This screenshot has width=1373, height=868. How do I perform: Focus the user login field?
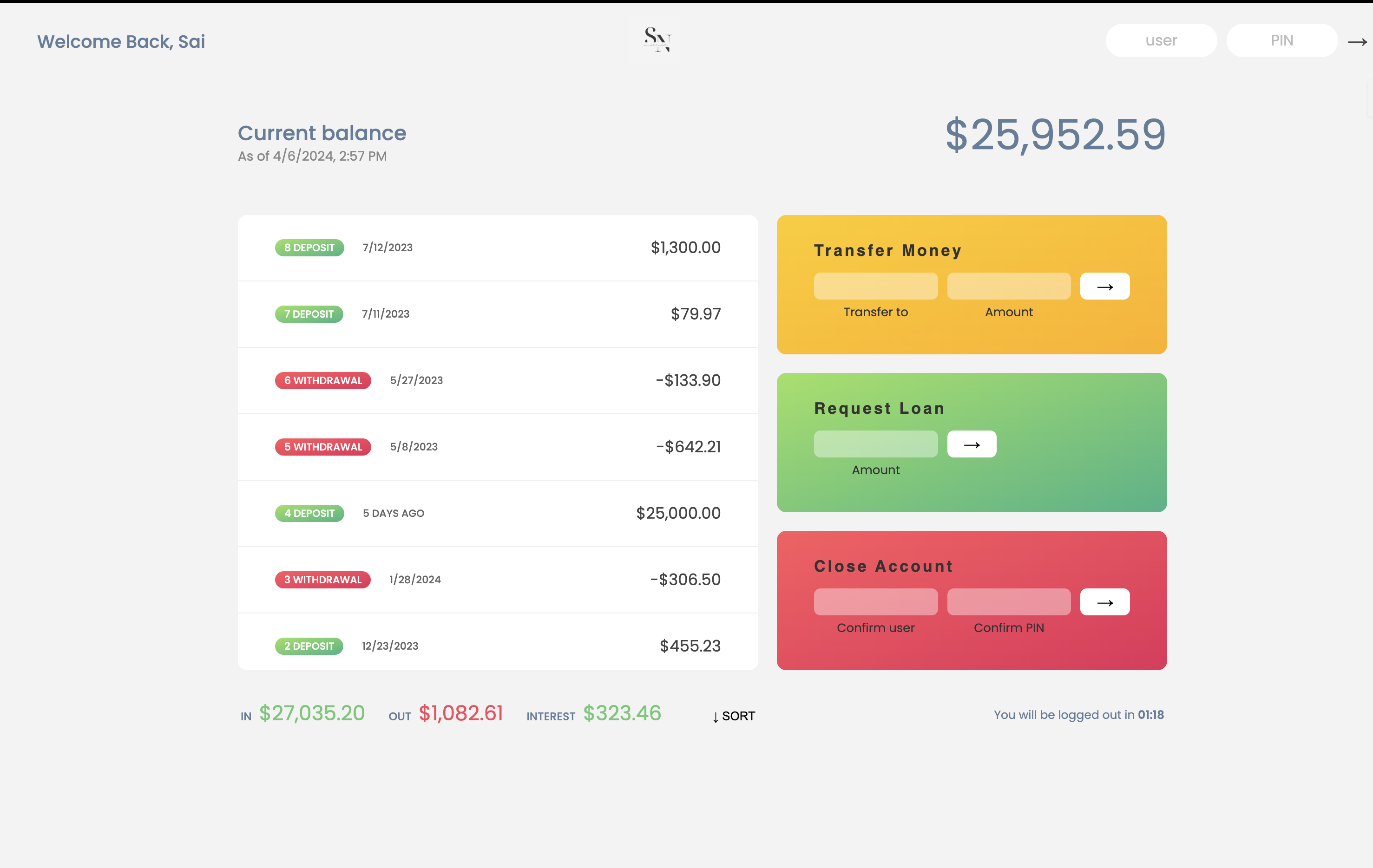1161,40
